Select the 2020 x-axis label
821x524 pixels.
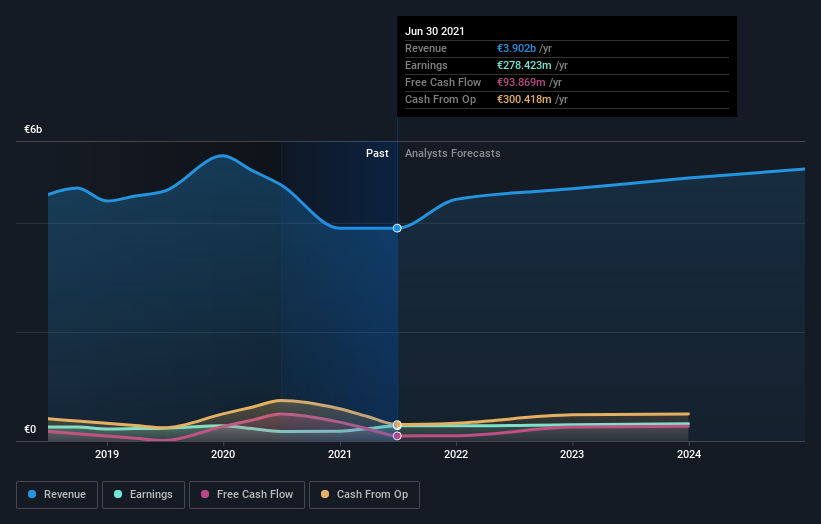click(223, 454)
